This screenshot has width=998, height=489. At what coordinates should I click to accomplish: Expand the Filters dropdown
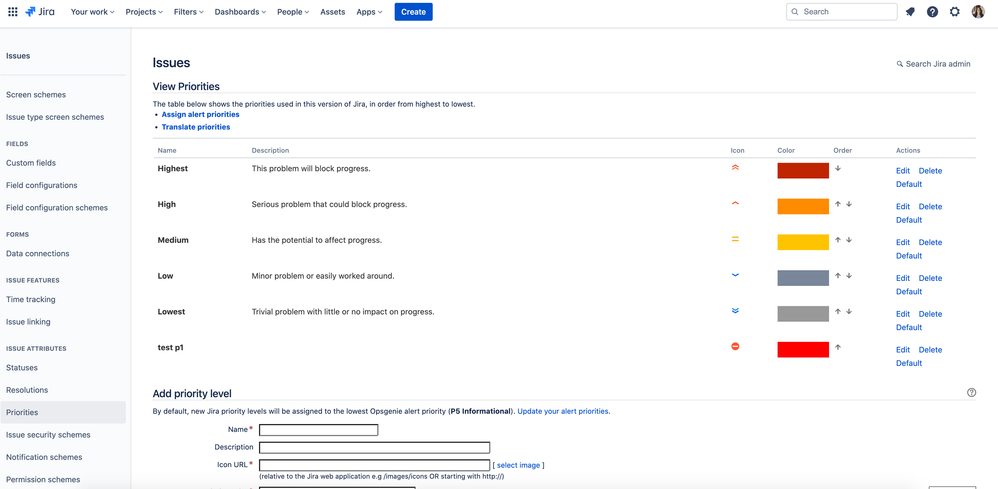click(x=189, y=11)
